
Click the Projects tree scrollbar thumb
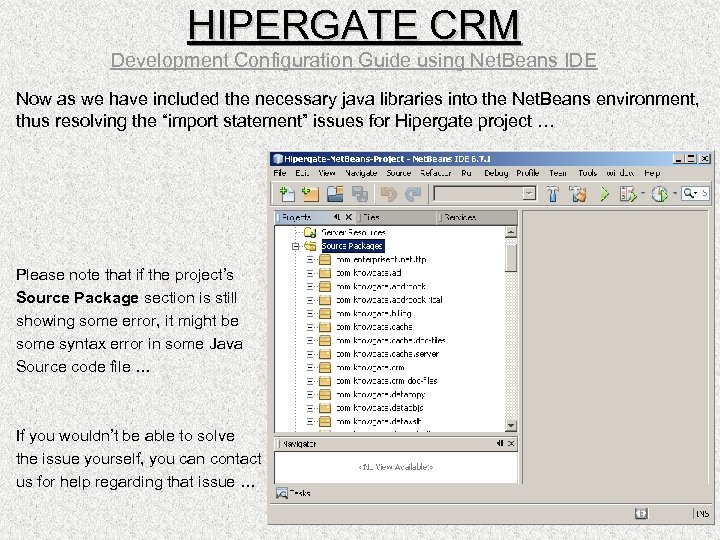click(x=511, y=257)
